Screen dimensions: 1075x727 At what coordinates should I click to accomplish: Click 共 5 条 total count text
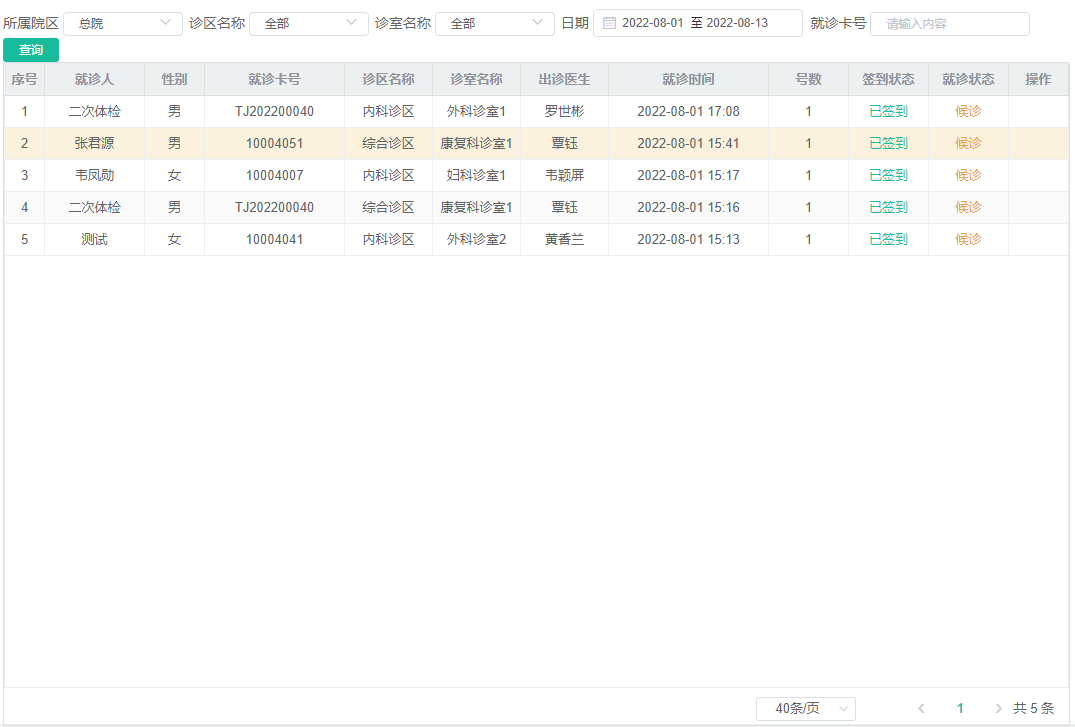pyautogui.click(x=1034, y=708)
